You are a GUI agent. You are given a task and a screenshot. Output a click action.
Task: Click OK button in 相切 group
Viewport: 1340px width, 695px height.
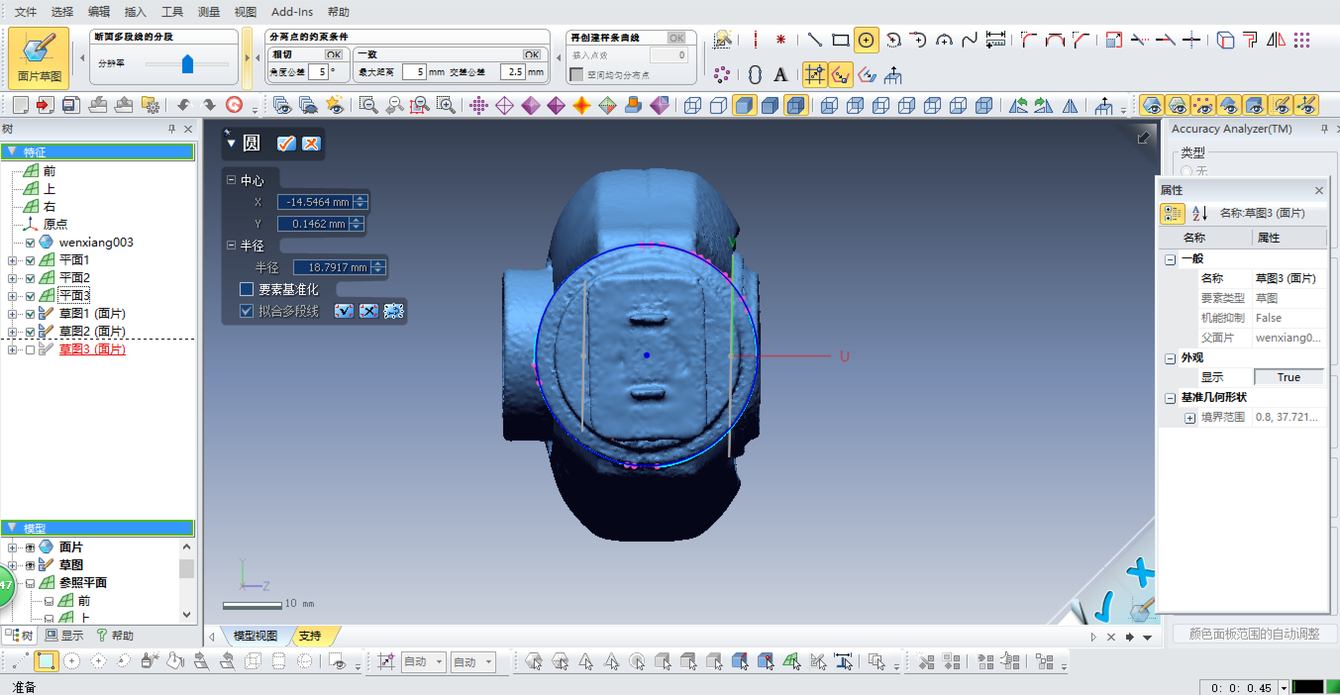click(x=333, y=54)
